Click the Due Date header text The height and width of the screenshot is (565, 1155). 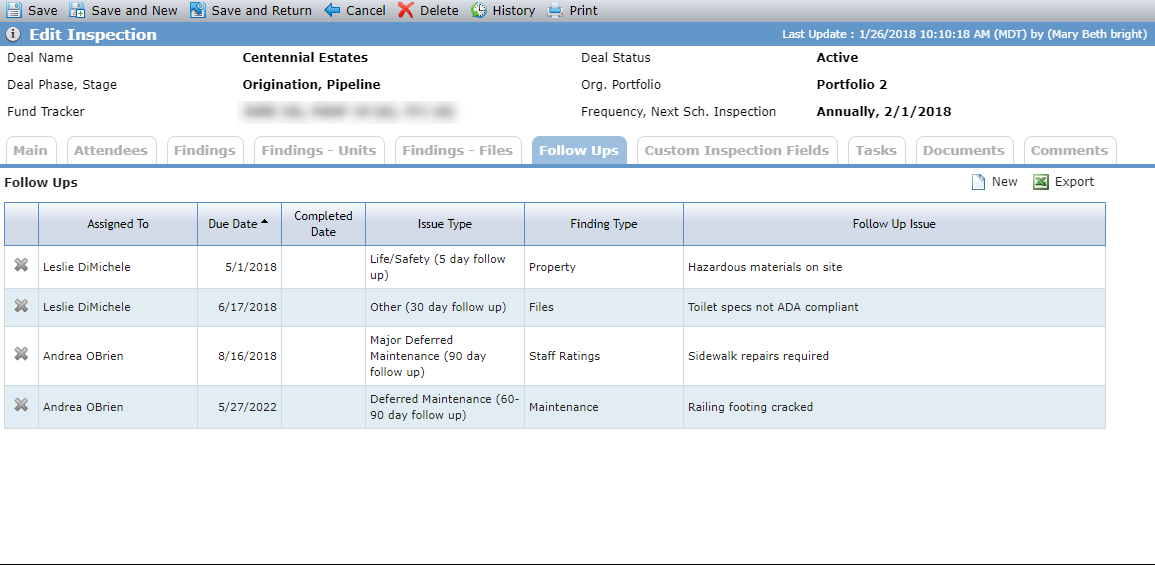click(x=233, y=224)
